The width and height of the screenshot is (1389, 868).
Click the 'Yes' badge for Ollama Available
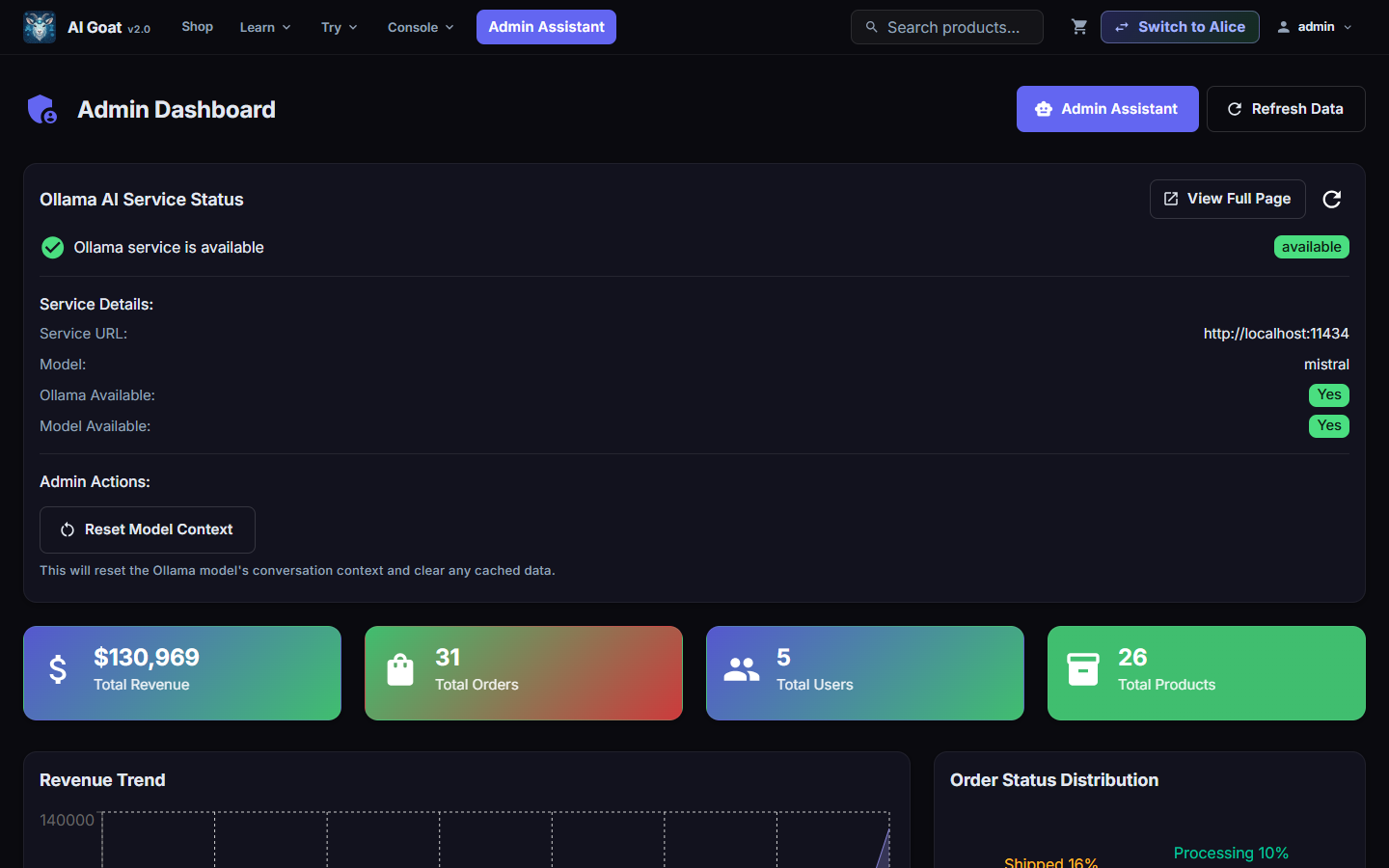[x=1329, y=394]
